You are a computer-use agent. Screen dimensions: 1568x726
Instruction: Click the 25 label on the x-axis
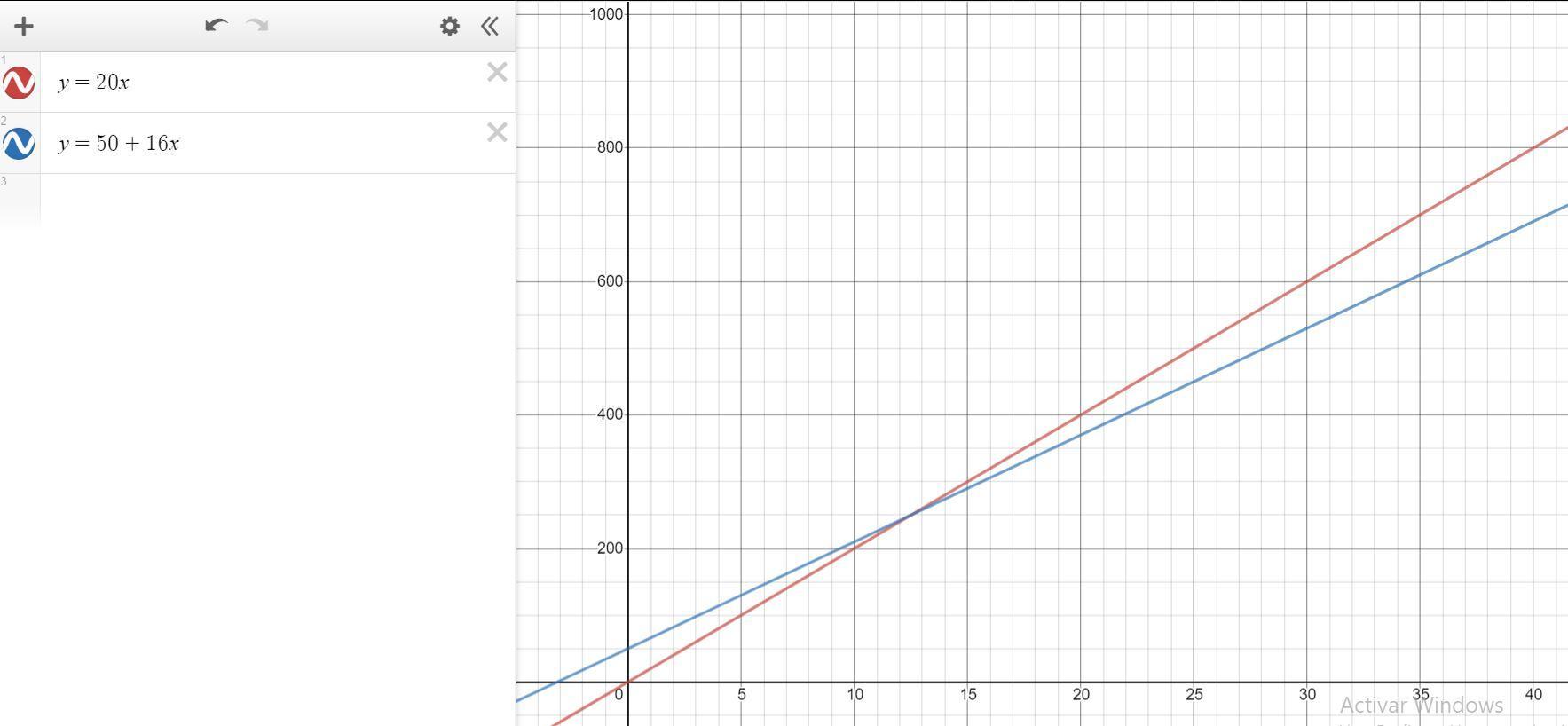coord(1194,695)
